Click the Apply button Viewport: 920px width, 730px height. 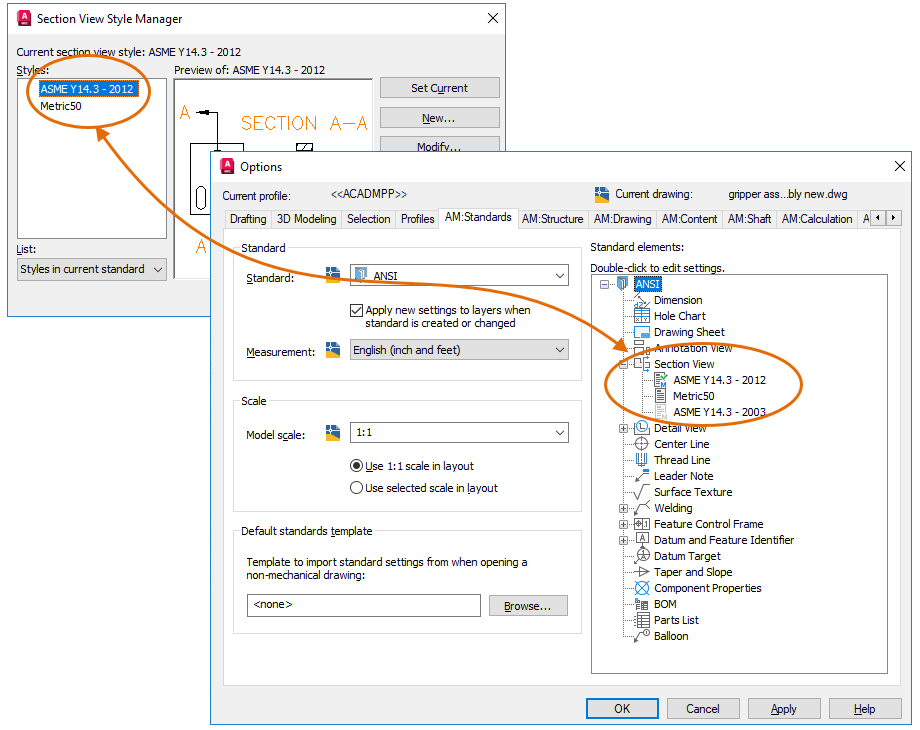pos(784,708)
